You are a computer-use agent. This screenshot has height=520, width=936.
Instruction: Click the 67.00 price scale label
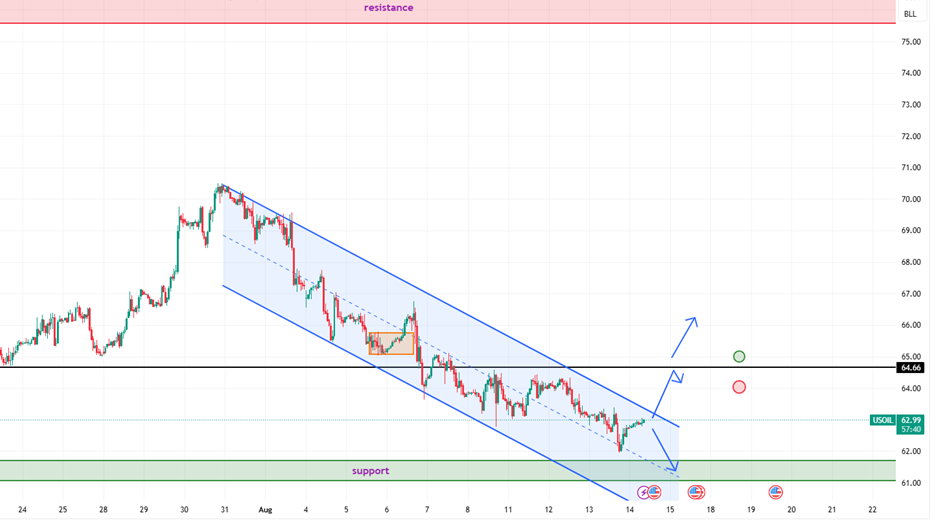click(911, 294)
